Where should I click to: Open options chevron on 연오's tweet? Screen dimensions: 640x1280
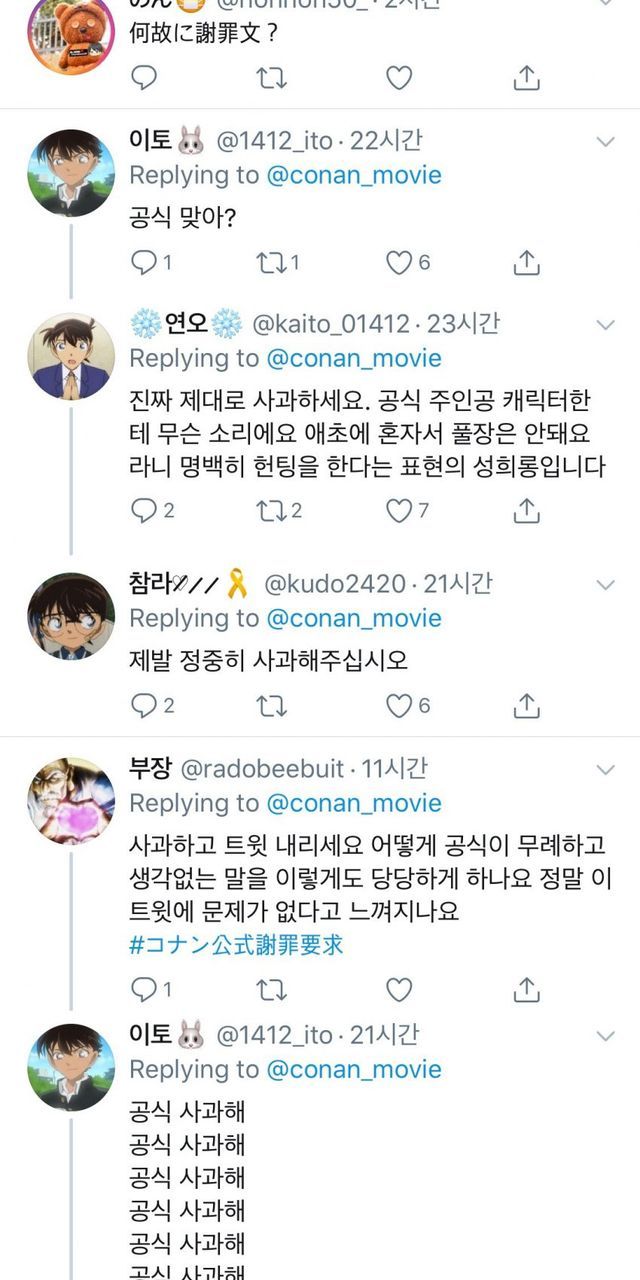pyautogui.click(x=606, y=325)
